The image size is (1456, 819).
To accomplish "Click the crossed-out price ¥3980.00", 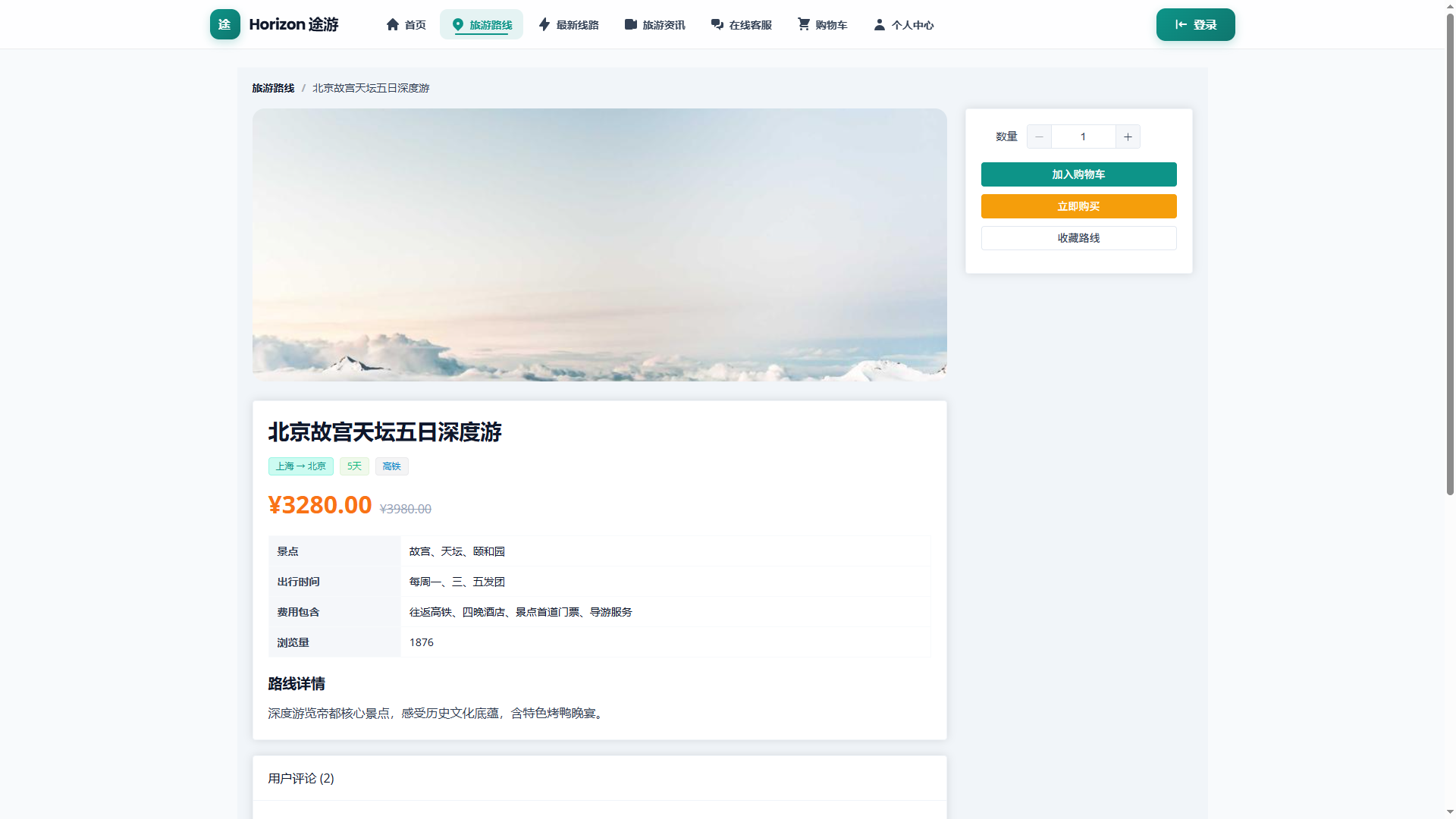I will tap(405, 509).
